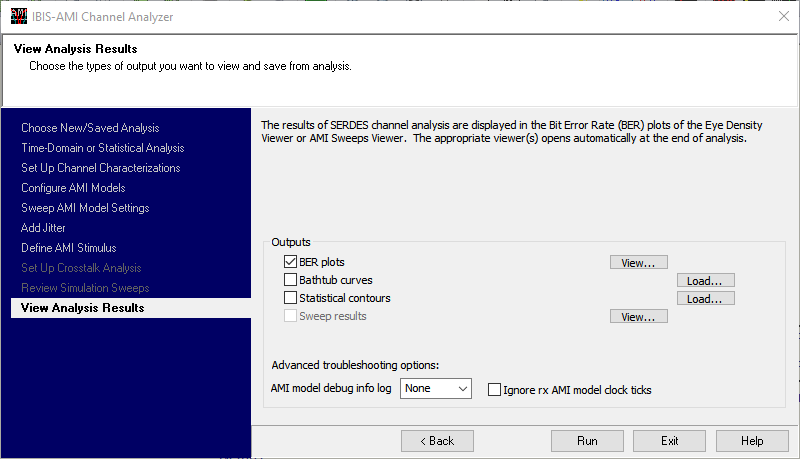Uncheck the BER plots checkbox

click(291, 262)
